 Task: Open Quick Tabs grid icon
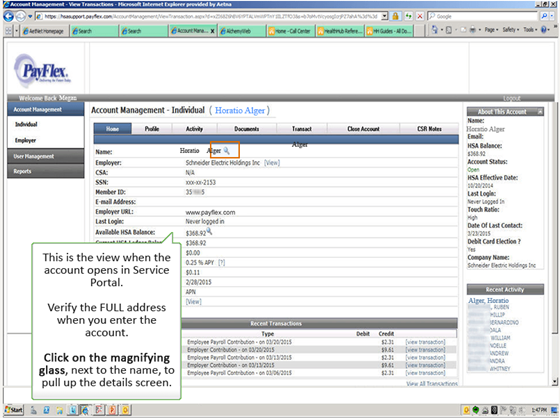tap(8, 31)
